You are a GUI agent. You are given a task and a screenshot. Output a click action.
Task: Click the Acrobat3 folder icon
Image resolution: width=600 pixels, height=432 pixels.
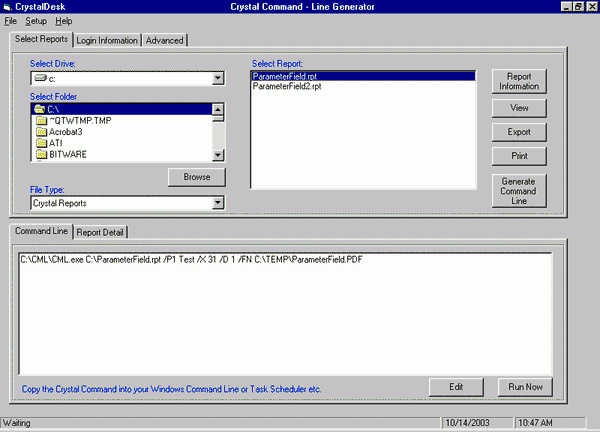(x=41, y=132)
